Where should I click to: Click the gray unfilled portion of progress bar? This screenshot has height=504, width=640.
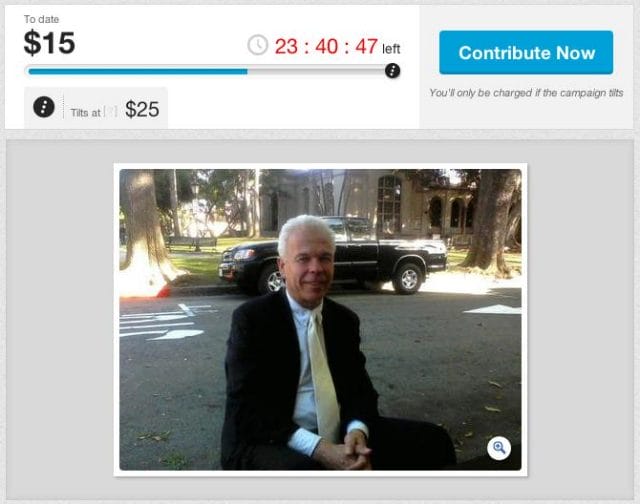pyautogui.click(x=316, y=71)
